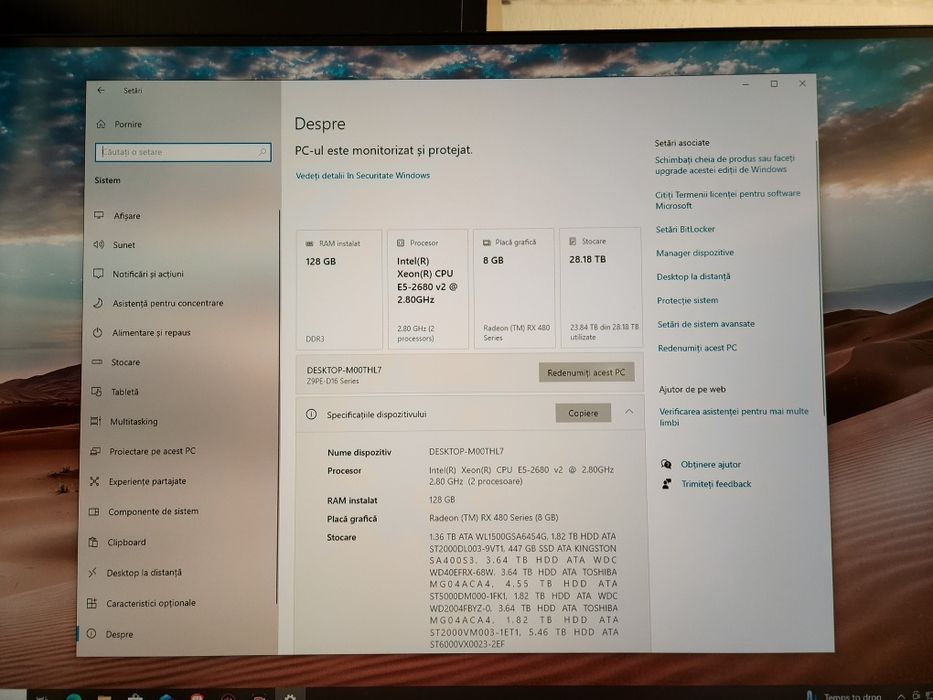Image resolution: width=933 pixels, height=700 pixels.
Task: Click the Multitasking icon
Action: [x=95, y=421]
